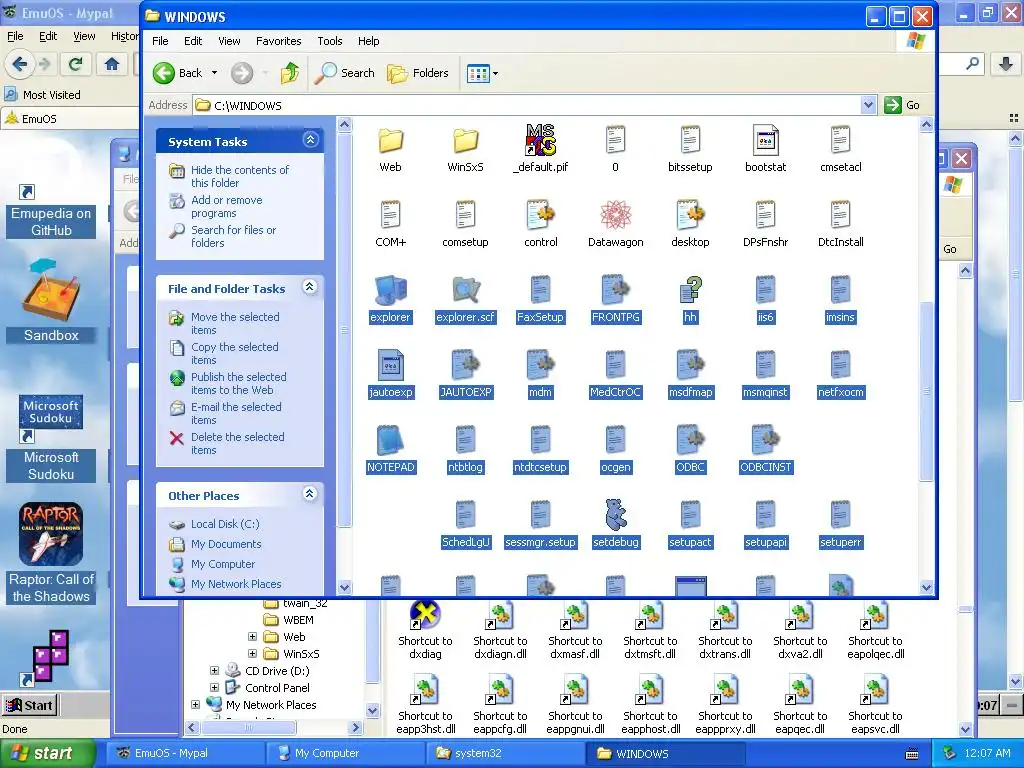Select Shortcut to dxdiag icon
The image size is (1024, 768).
coord(425,615)
